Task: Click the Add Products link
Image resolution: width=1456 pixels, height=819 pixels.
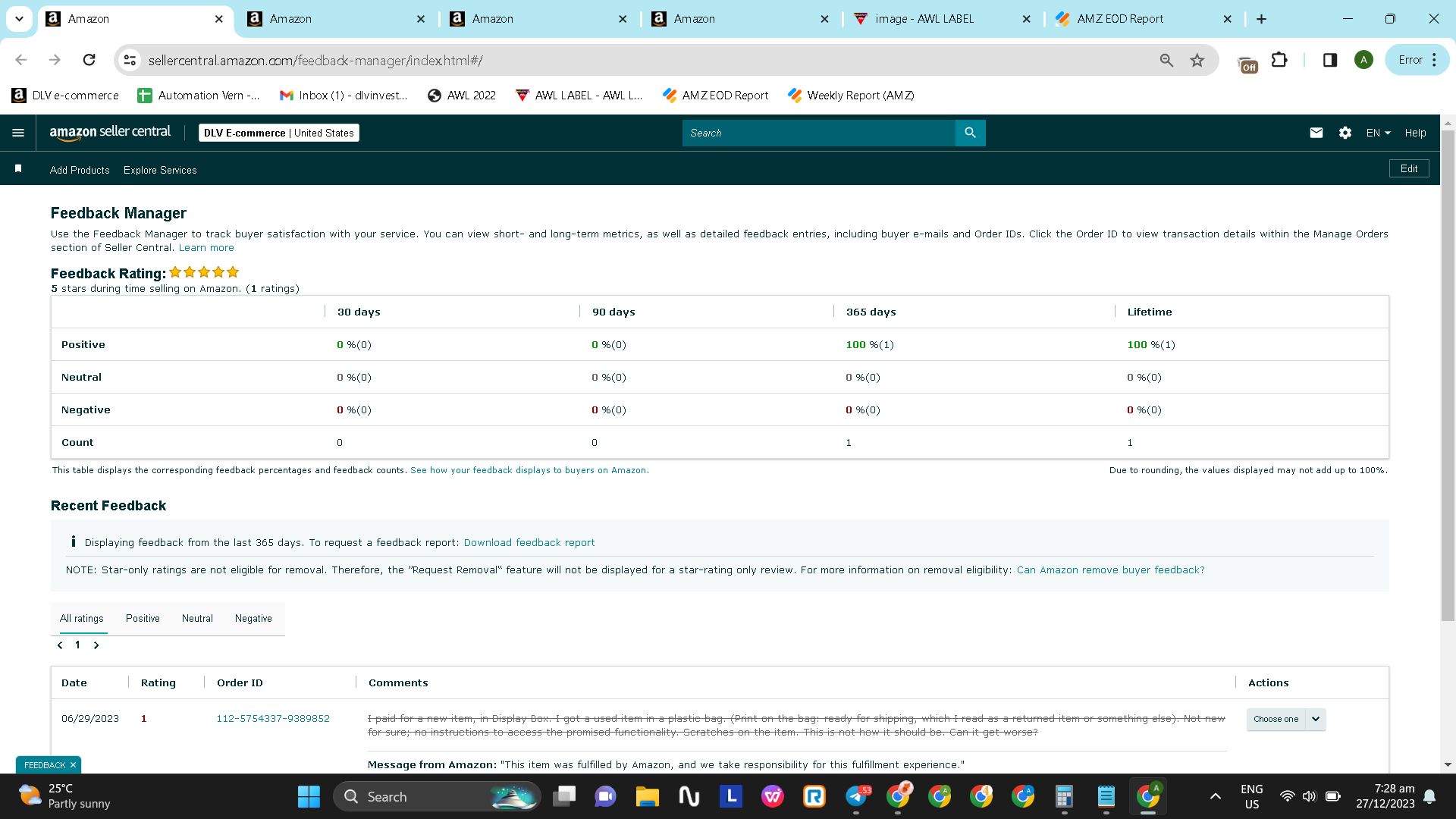Action: click(80, 170)
